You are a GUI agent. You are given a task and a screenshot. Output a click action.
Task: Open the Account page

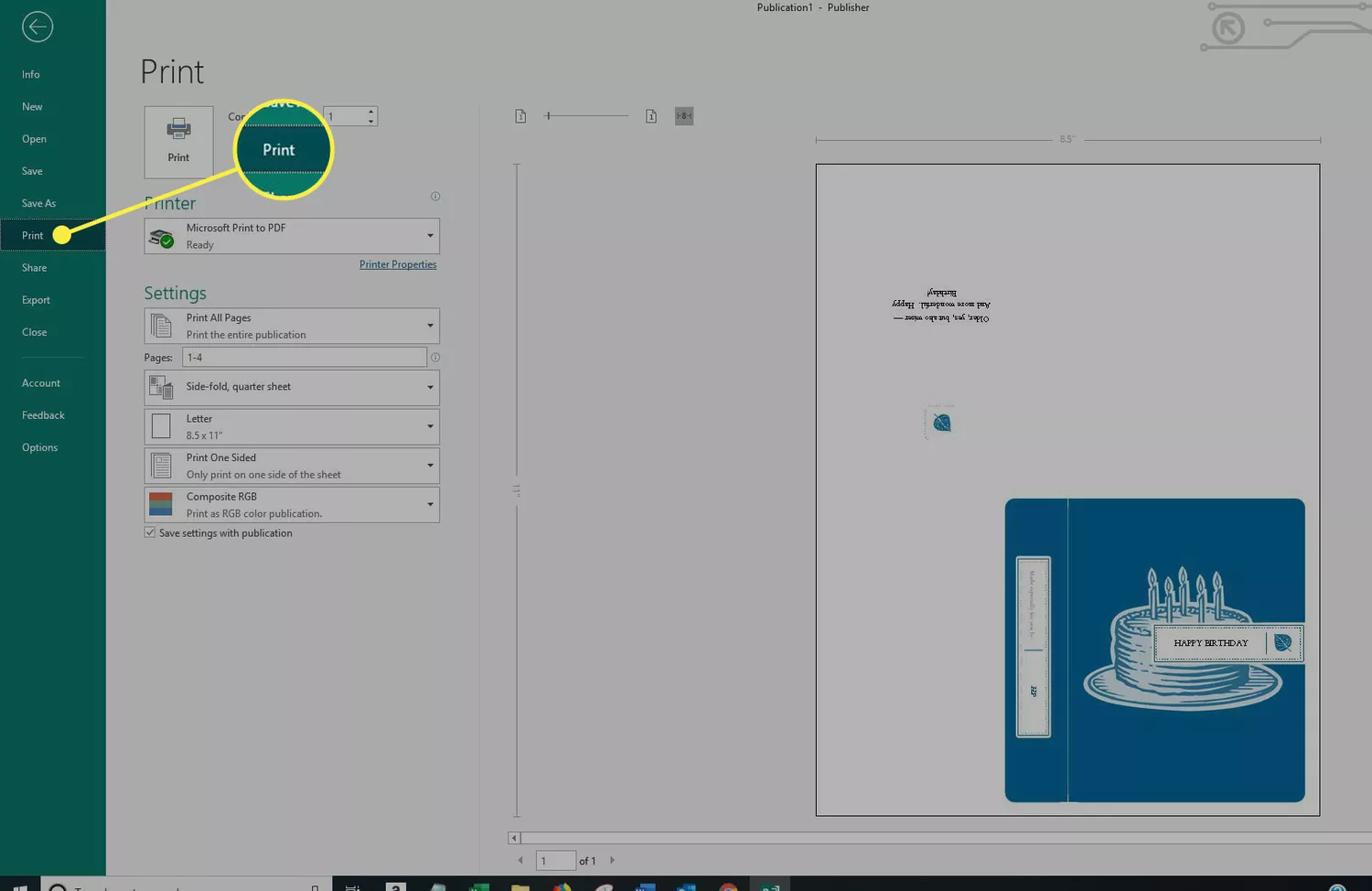click(x=41, y=383)
